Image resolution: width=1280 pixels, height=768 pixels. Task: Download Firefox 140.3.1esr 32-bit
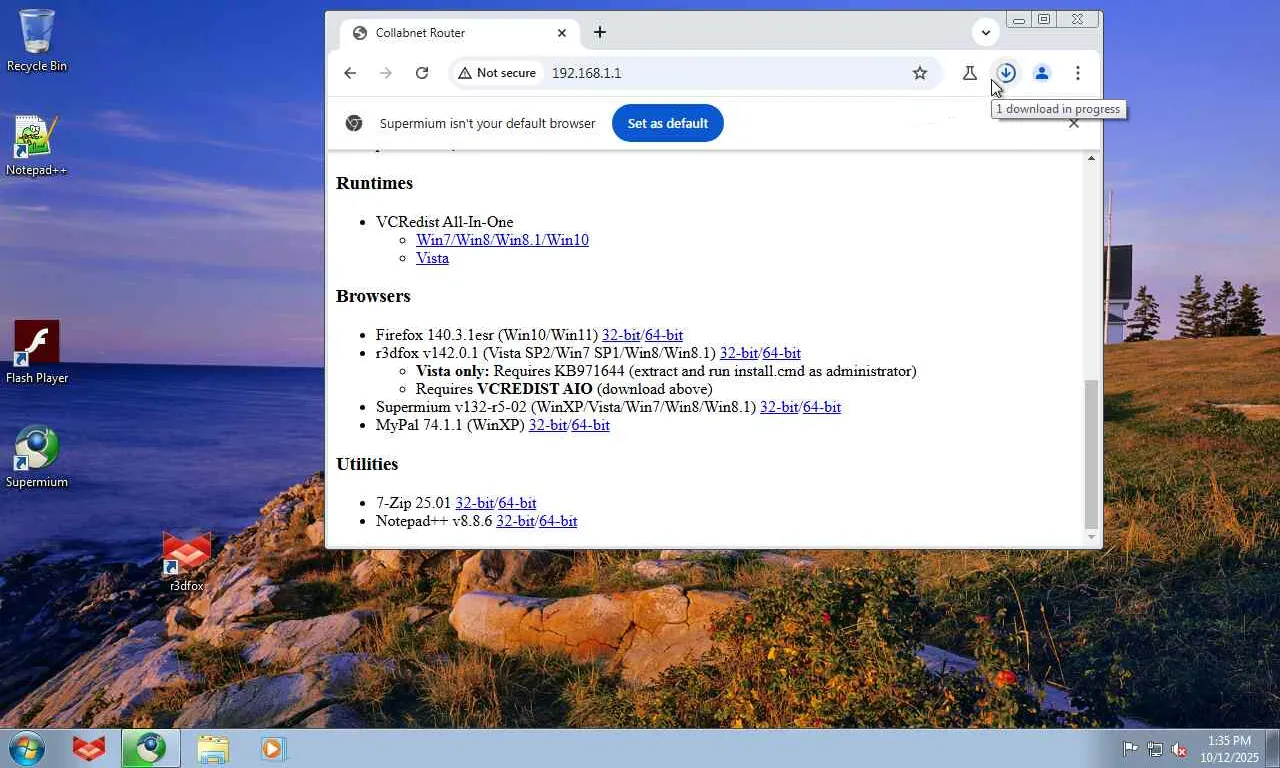pyautogui.click(x=621, y=335)
